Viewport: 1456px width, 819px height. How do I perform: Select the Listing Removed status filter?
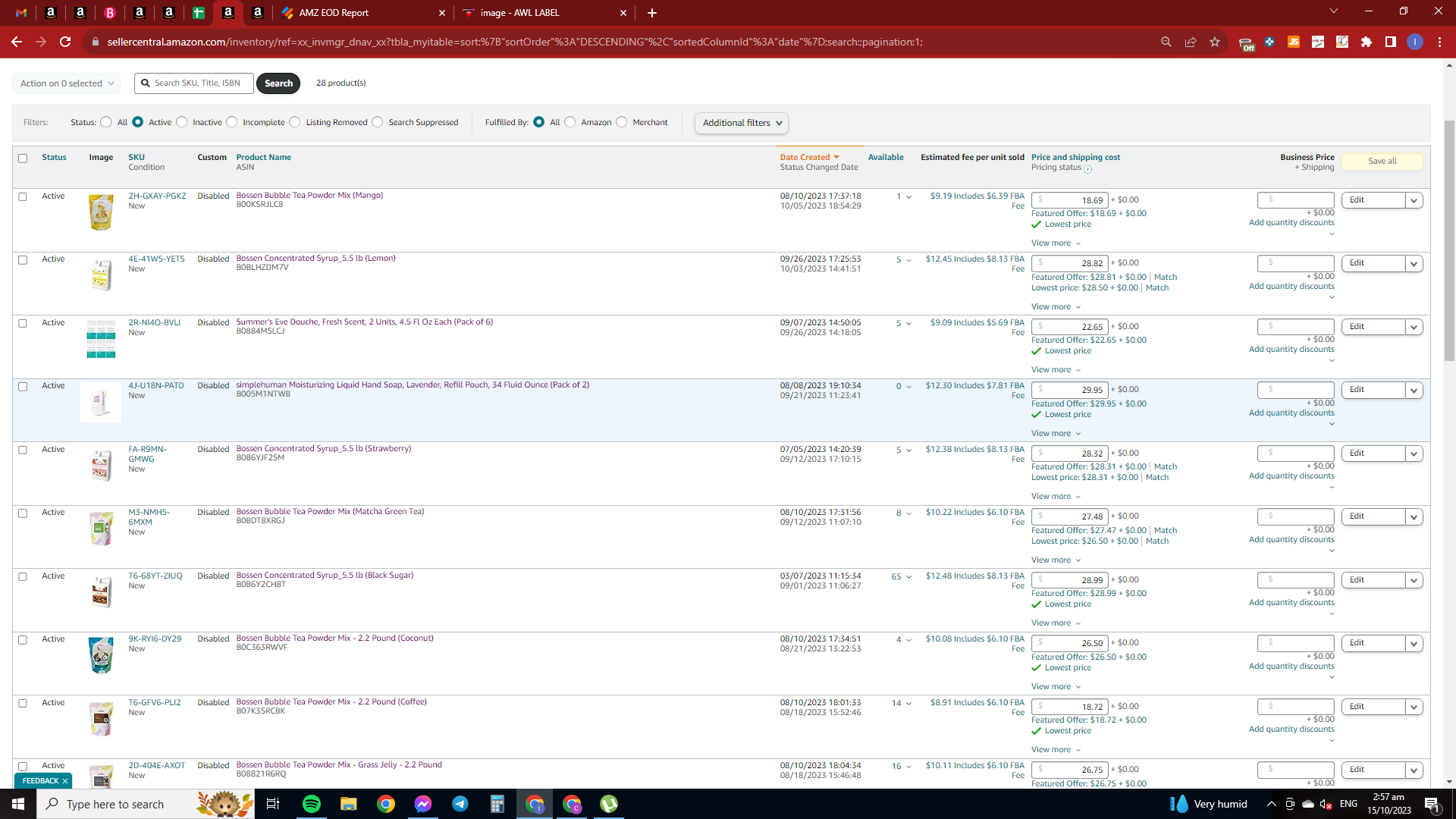(x=295, y=122)
